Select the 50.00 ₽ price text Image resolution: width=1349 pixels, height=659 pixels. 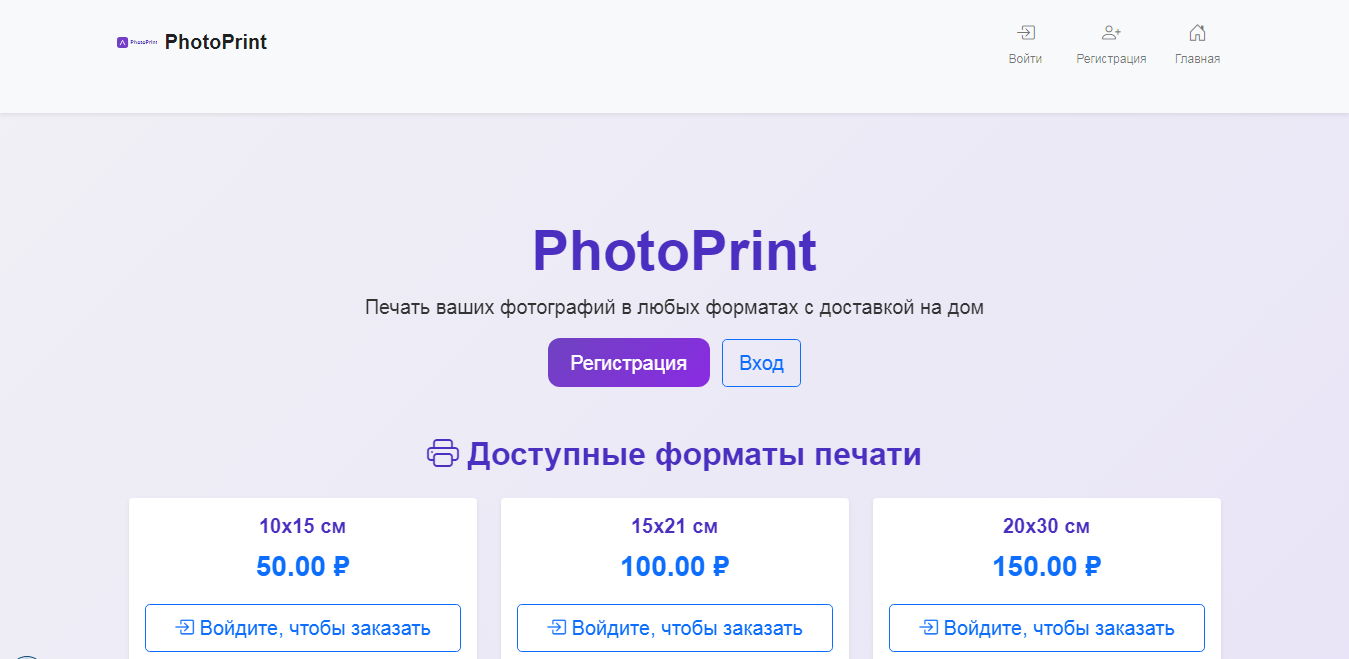[302, 565]
